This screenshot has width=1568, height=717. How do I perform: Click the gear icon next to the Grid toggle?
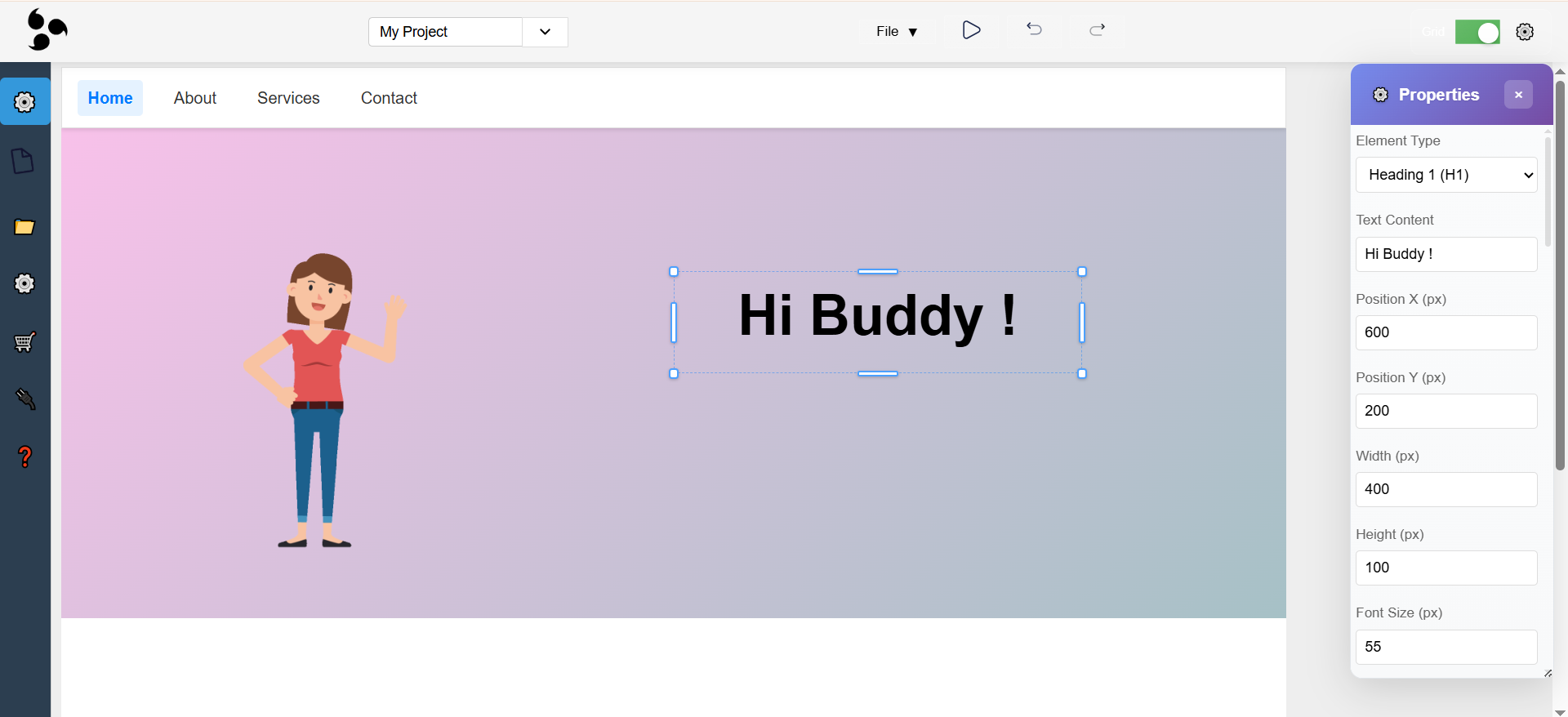click(x=1524, y=32)
